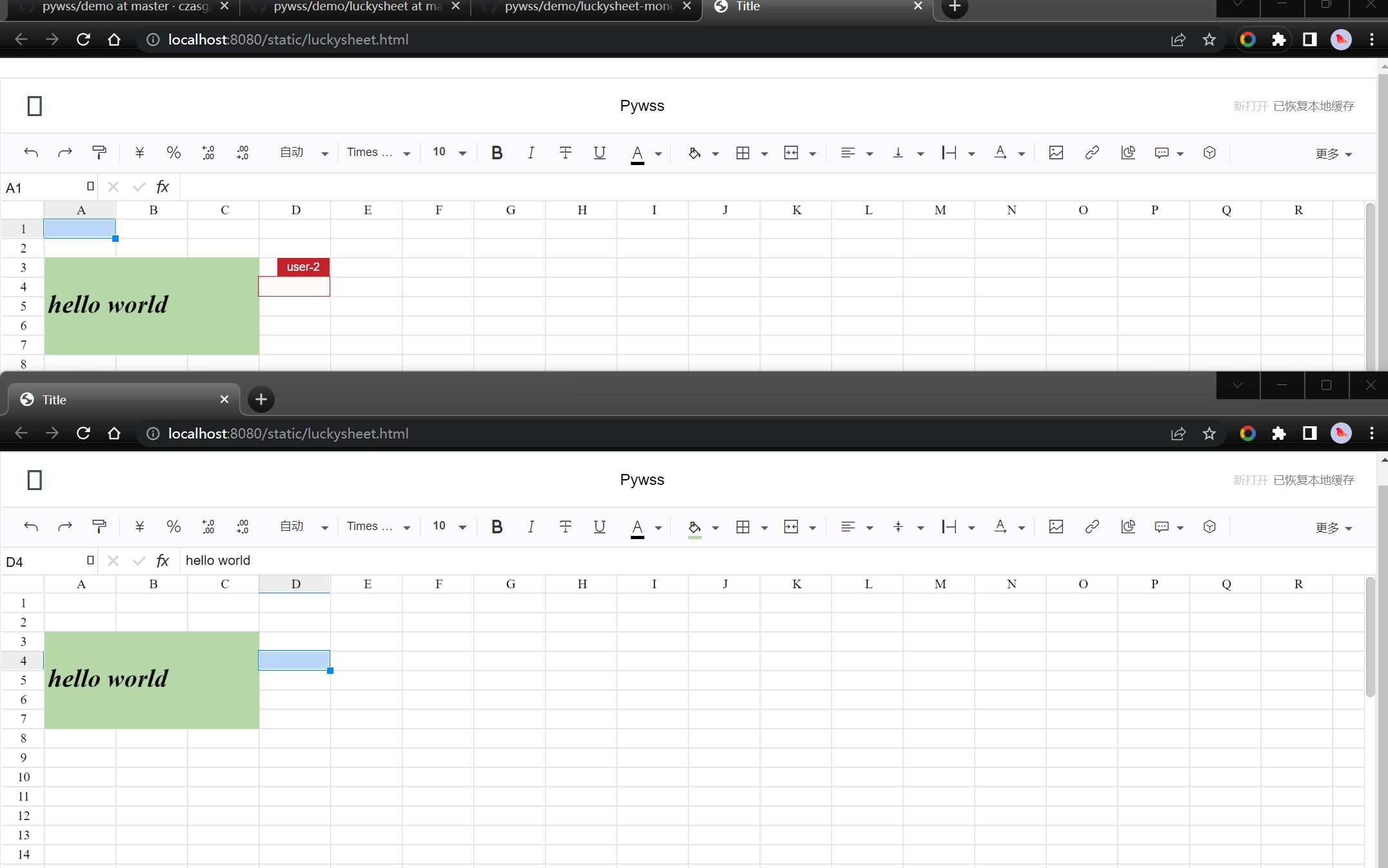Toggle underline in the bottom window toolbar
Image resolution: width=1388 pixels, height=868 pixels.
(x=599, y=527)
